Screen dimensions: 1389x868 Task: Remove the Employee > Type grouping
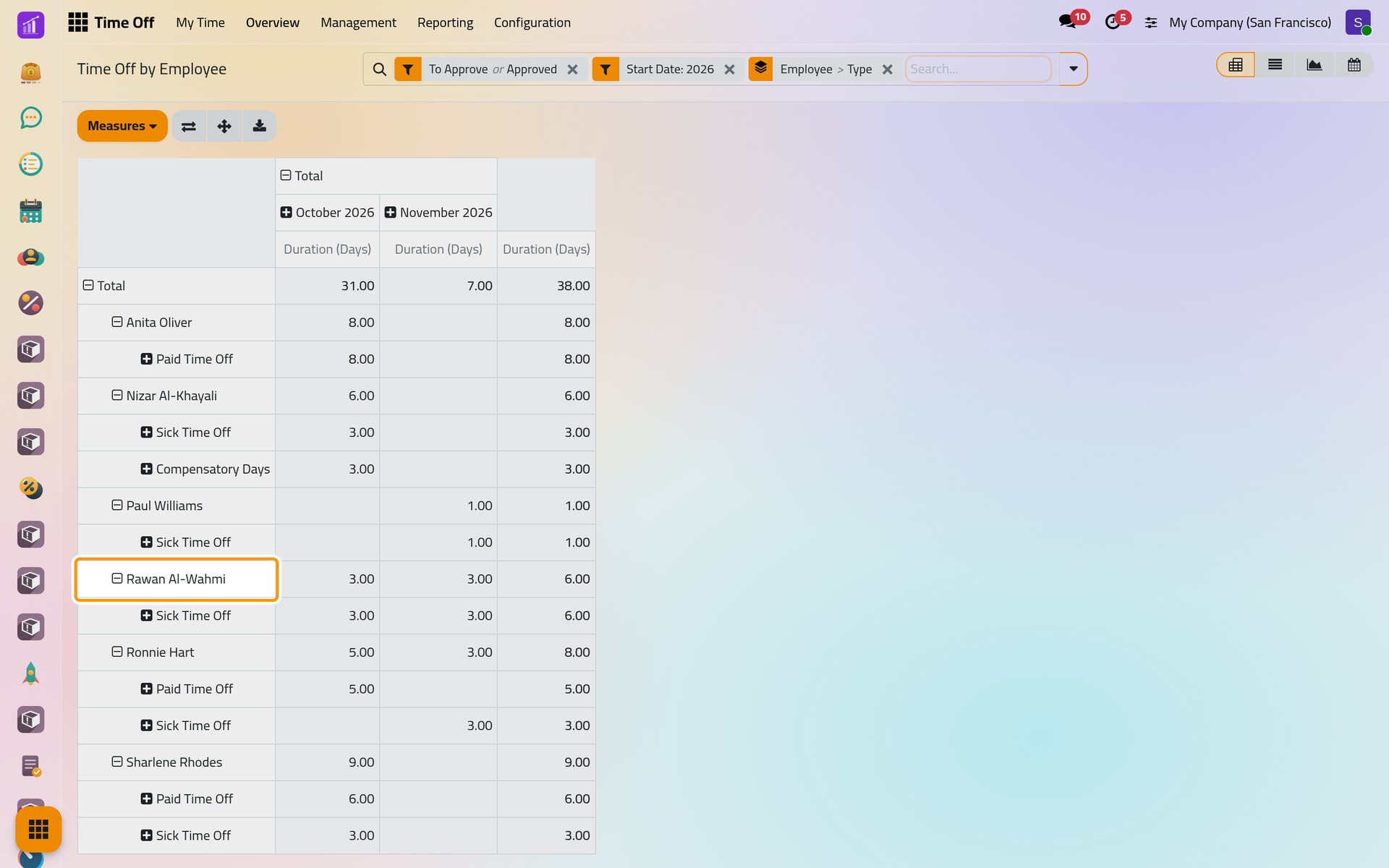887,69
